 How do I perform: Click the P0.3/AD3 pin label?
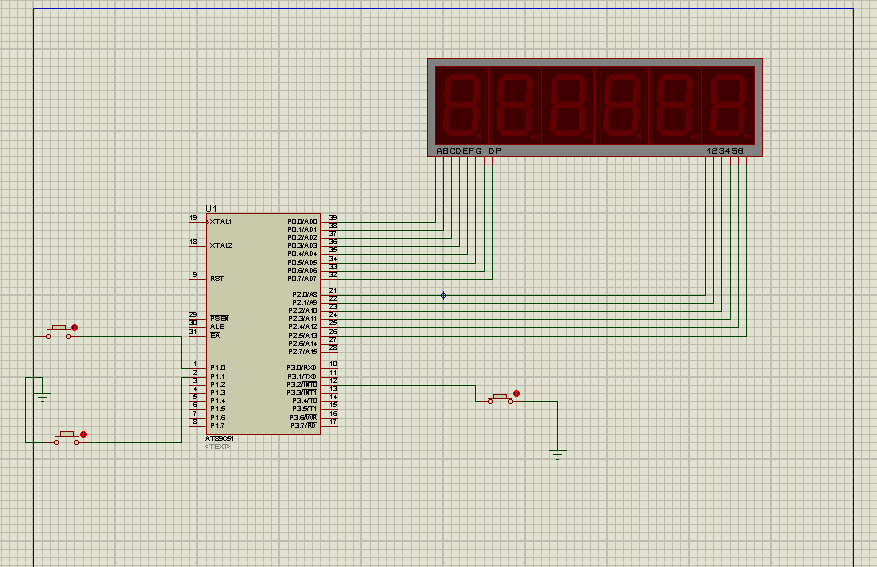coord(302,245)
